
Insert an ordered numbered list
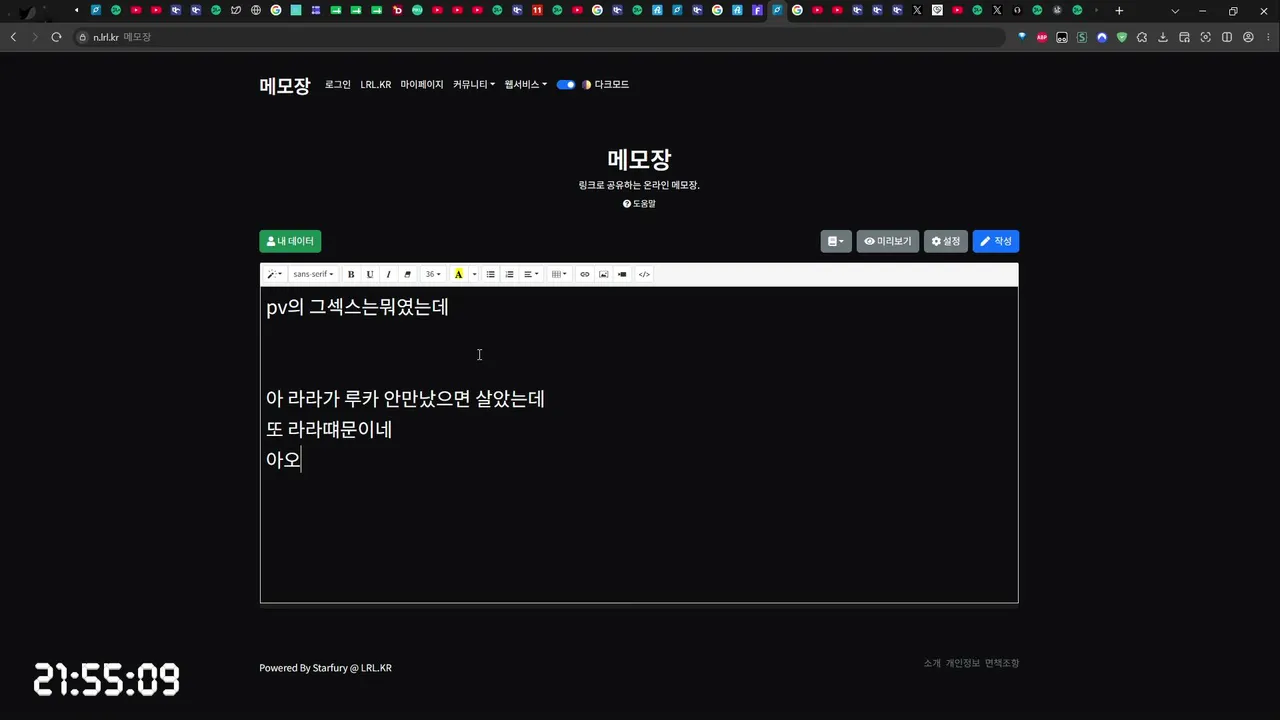point(509,274)
